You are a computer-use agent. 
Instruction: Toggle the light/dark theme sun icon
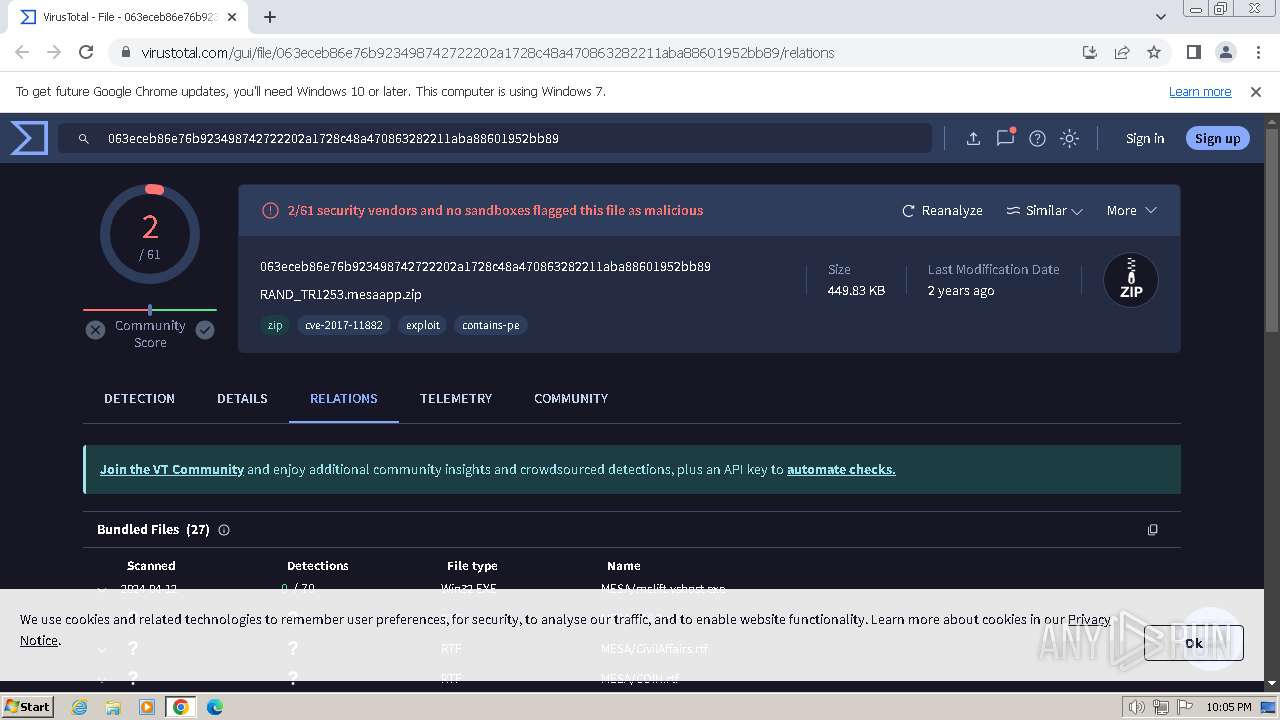pyautogui.click(x=1069, y=139)
